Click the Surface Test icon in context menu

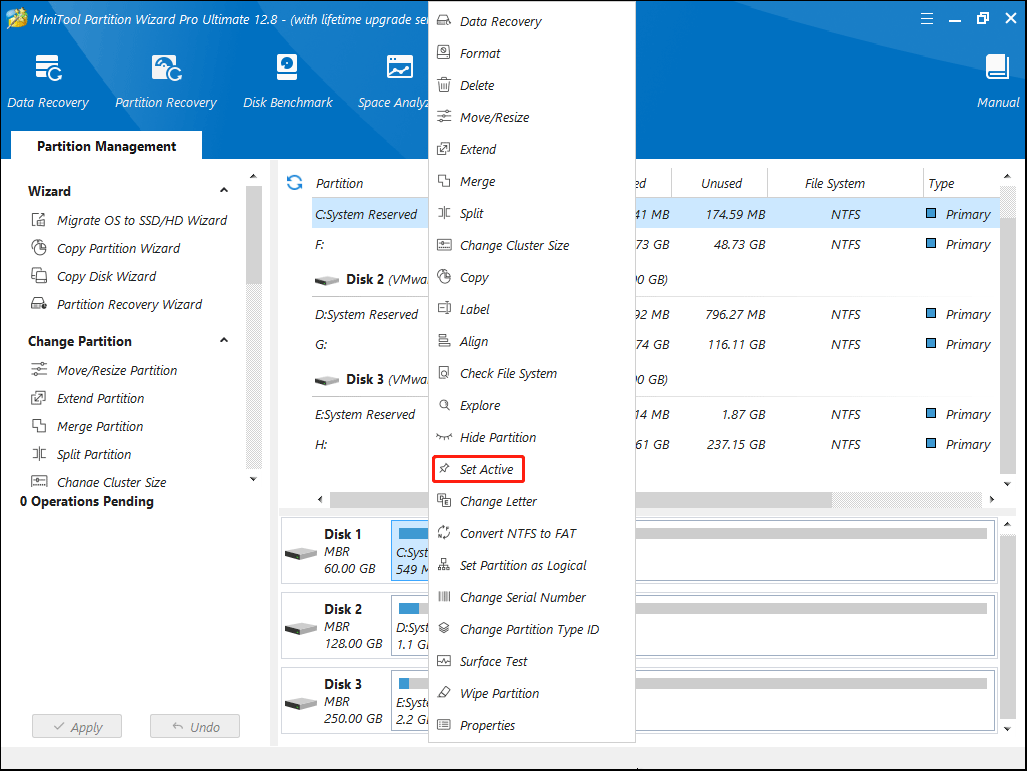click(444, 660)
